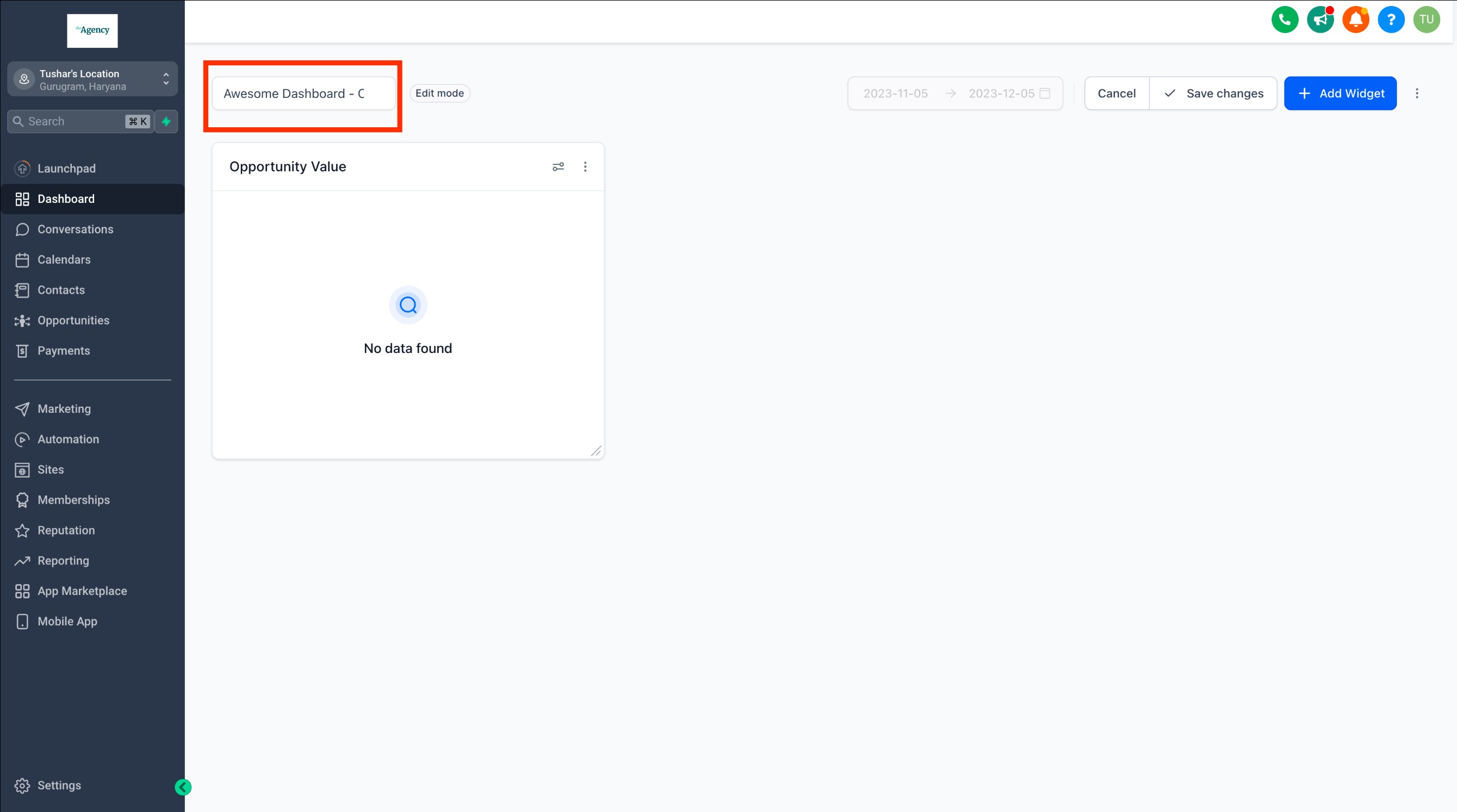Open the announcements megaphone icon
This screenshot has width=1457, height=812.
1320,20
